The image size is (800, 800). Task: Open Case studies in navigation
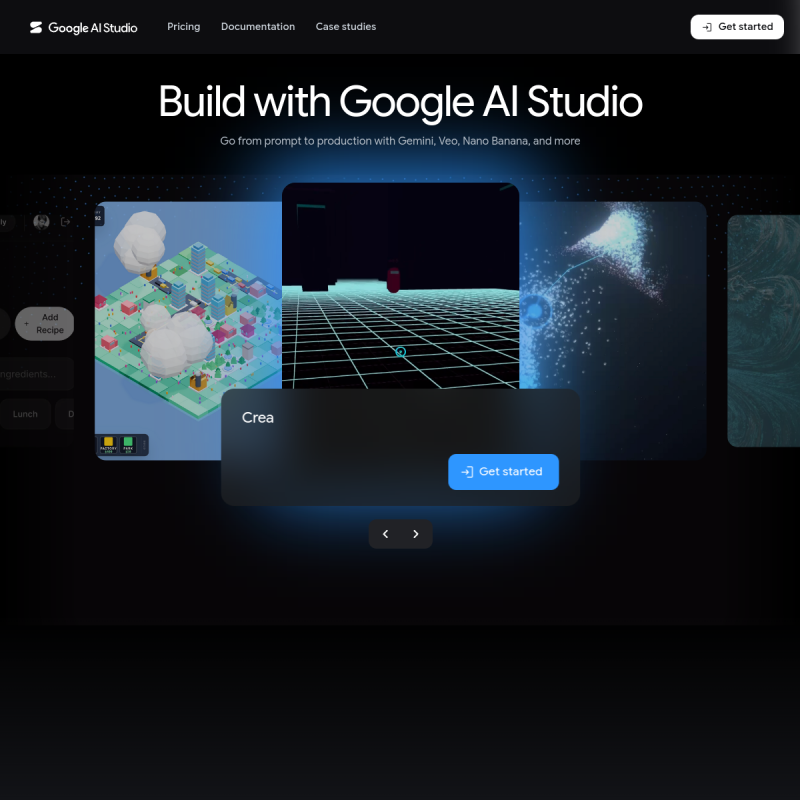345,27
